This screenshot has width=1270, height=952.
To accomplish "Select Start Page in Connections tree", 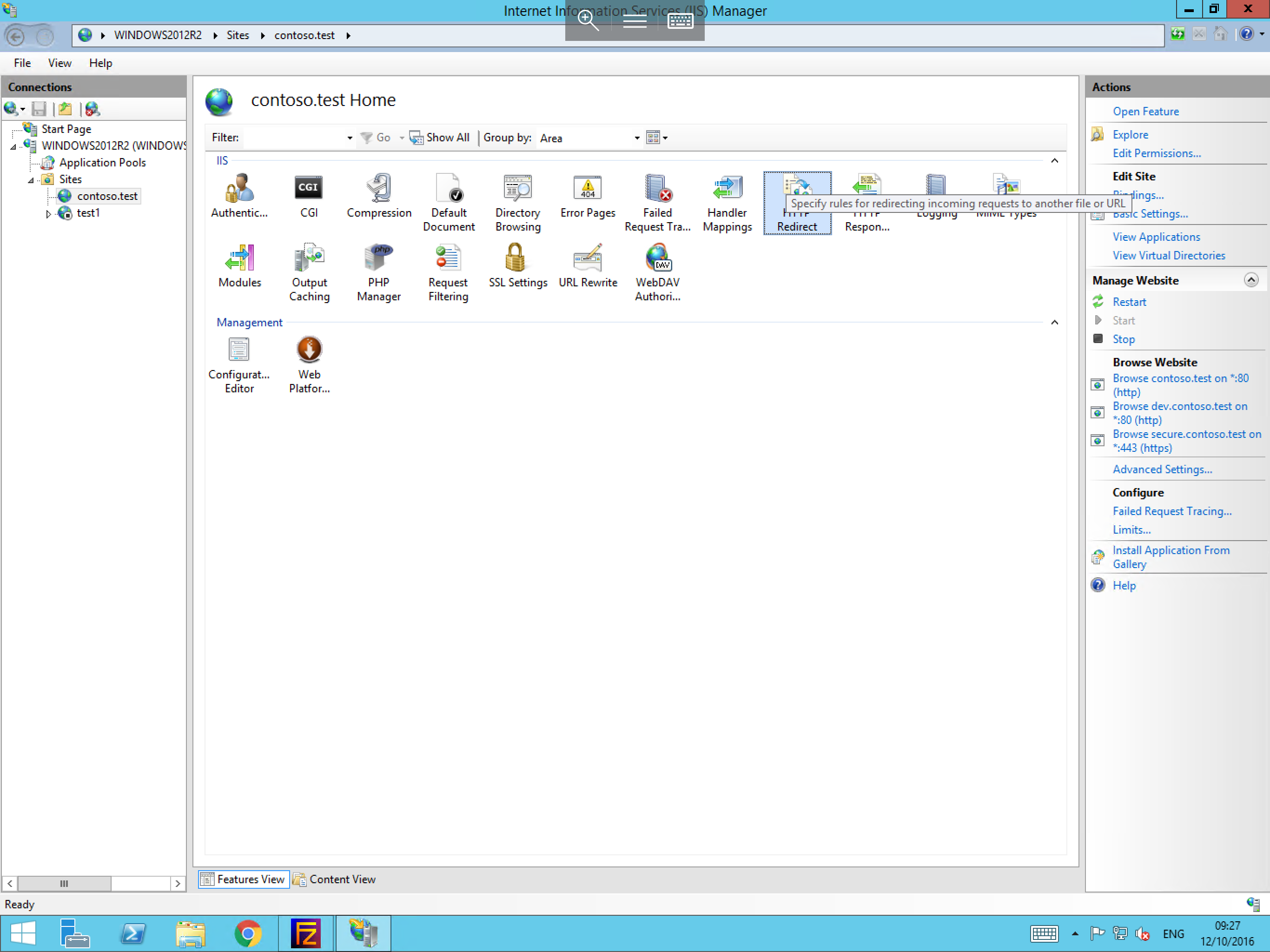I will 66,129.
